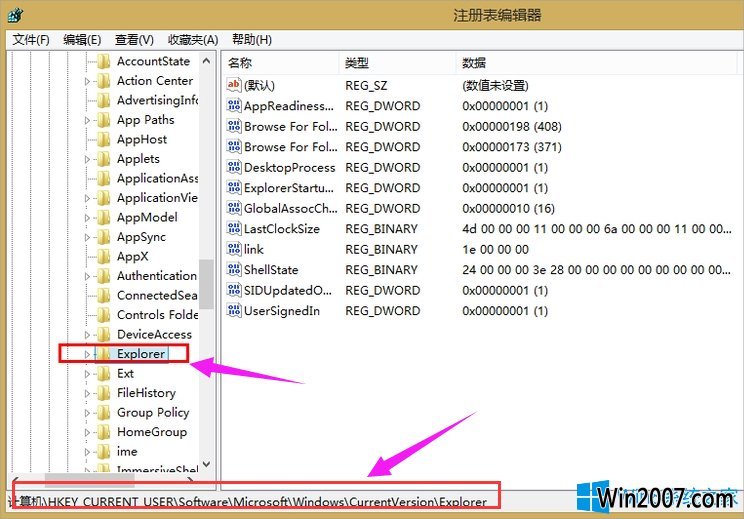The width and height of the screenshot is (744, 519).
Task: Expand the Explorer key
Action: pos(87,354)
